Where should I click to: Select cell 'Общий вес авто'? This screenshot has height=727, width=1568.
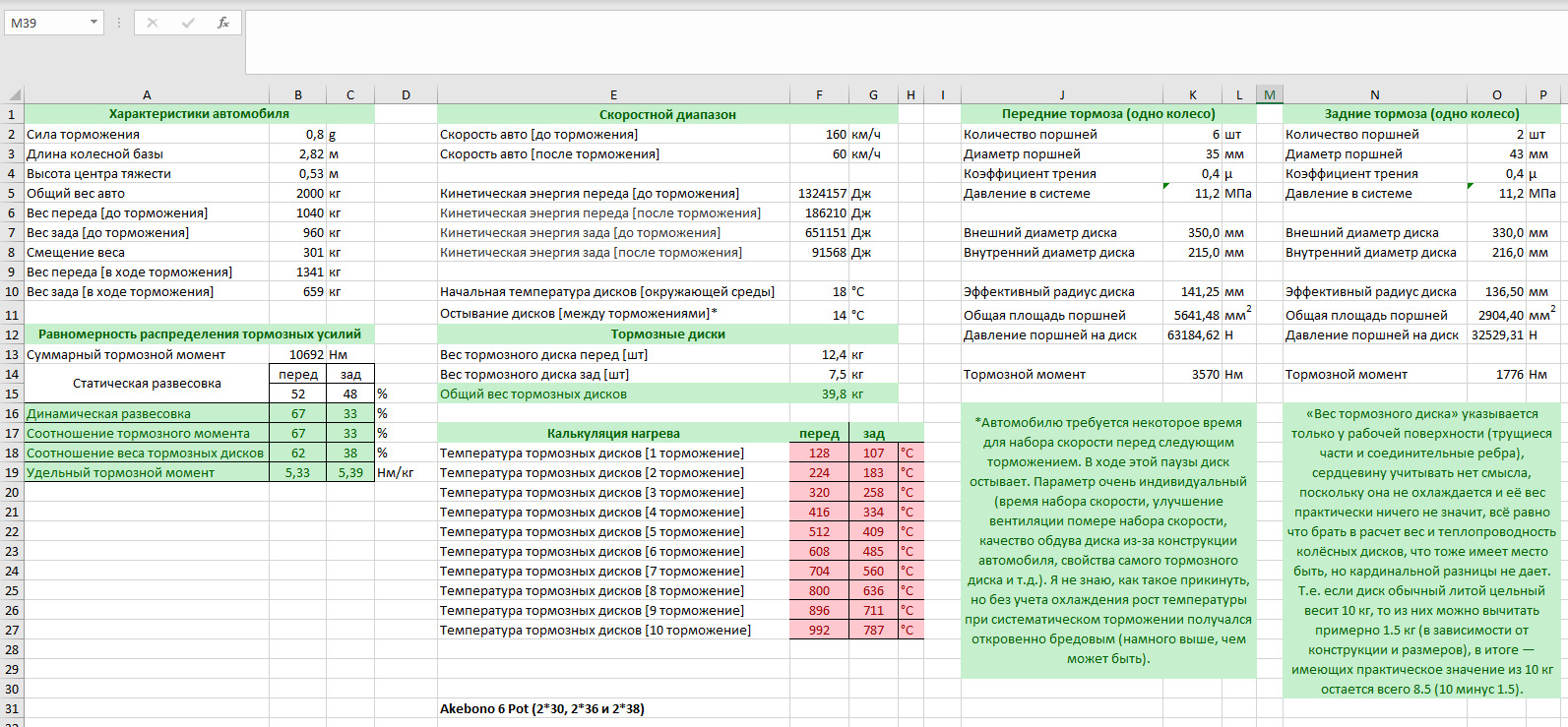click(147, 193)
